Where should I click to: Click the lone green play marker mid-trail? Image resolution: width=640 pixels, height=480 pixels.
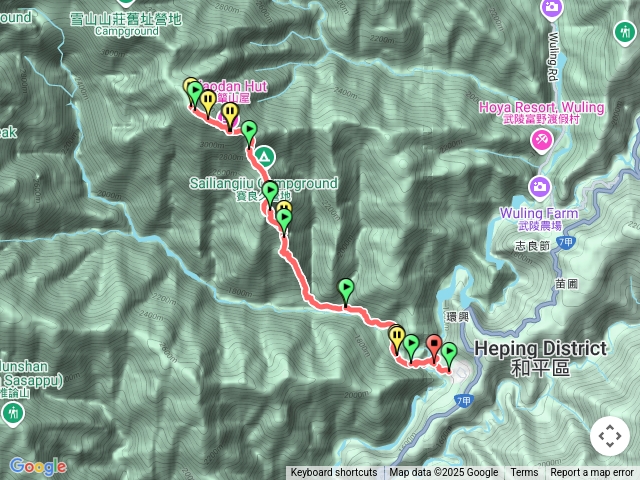346,291
